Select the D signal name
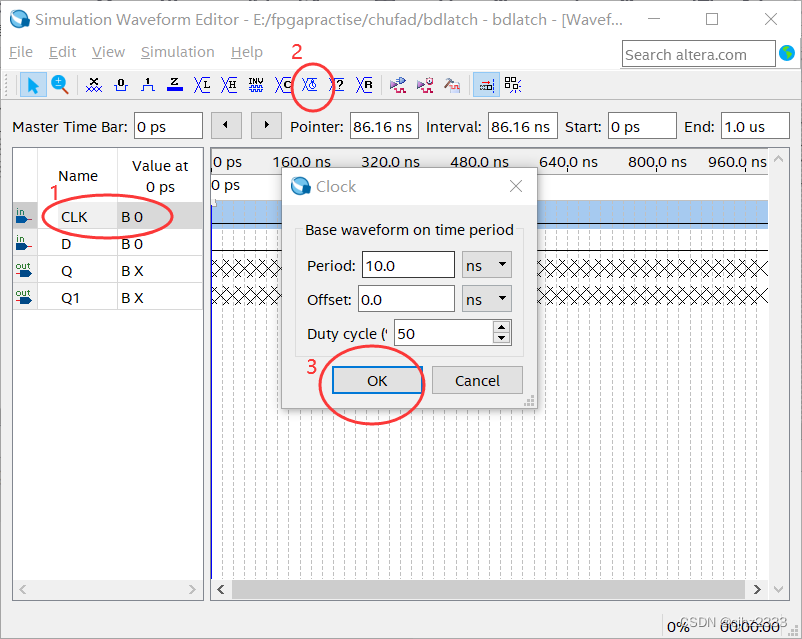 point(66,244)
